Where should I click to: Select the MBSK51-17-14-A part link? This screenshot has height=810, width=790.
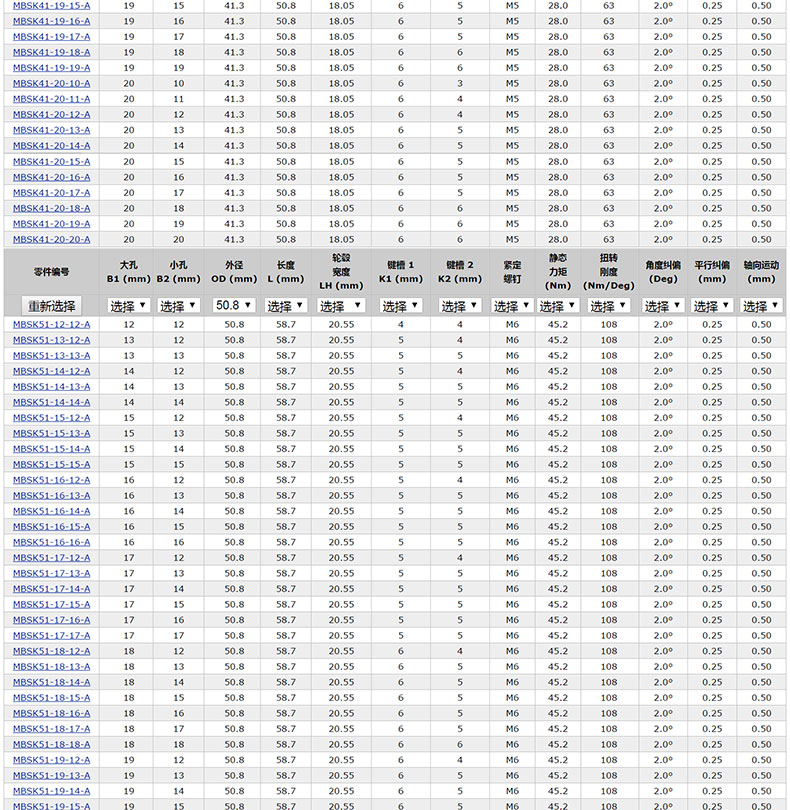pos(52,589)
